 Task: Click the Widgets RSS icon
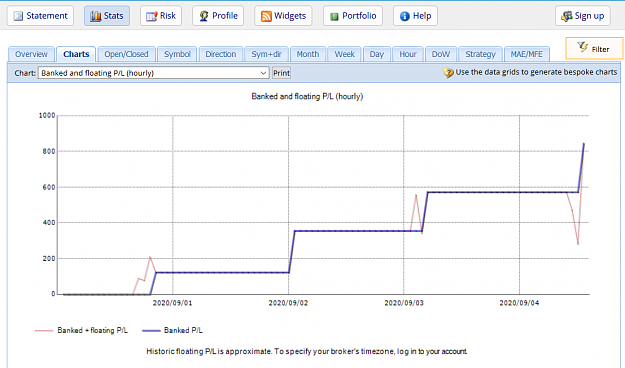click(x=266, y=16)
